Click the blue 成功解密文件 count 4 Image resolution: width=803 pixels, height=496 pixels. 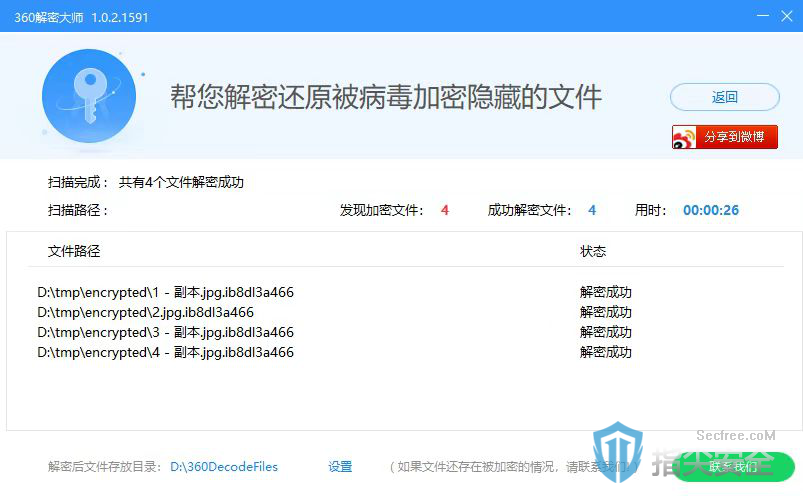[x=592, y=210]
